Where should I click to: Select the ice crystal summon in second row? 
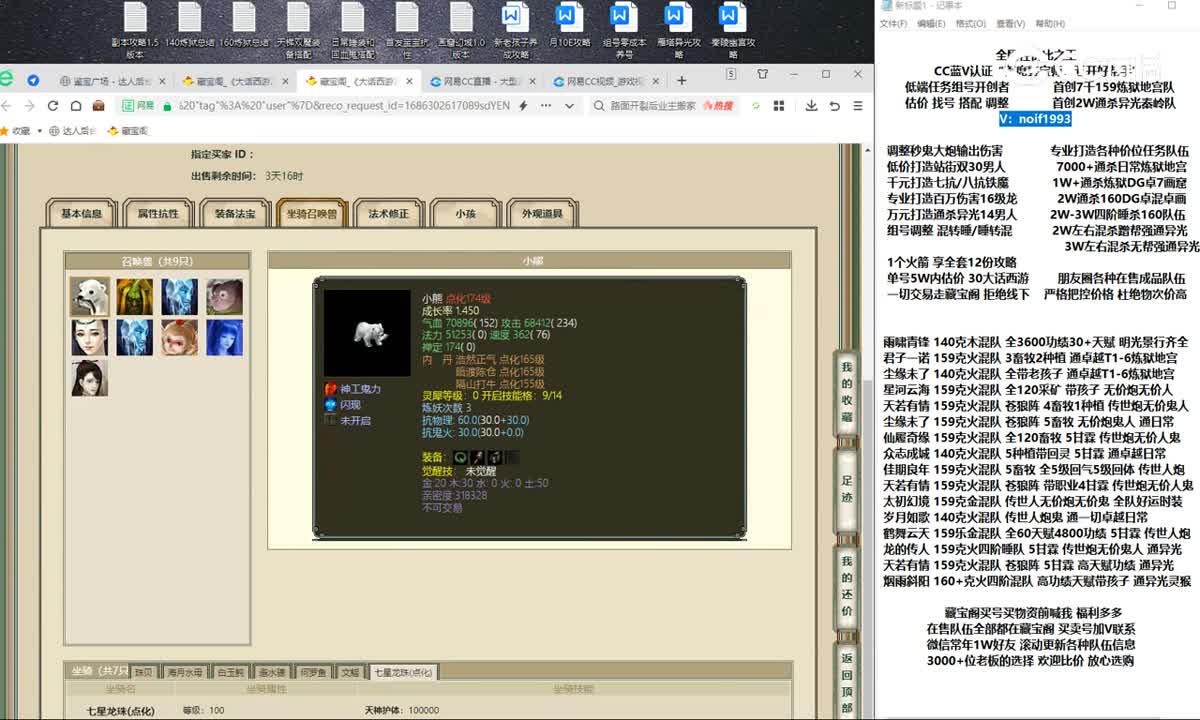point(135,337)
